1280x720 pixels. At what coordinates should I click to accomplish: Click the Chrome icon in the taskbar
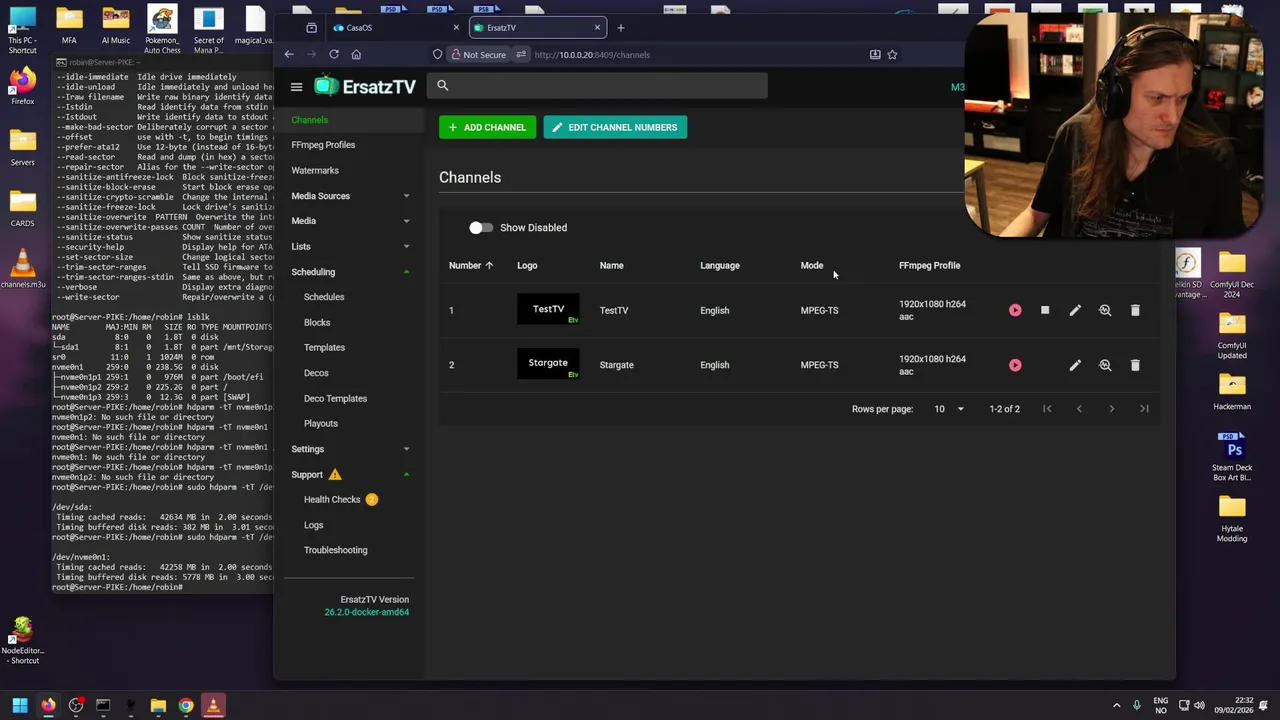pyautogui.click(x=186, y=706)
